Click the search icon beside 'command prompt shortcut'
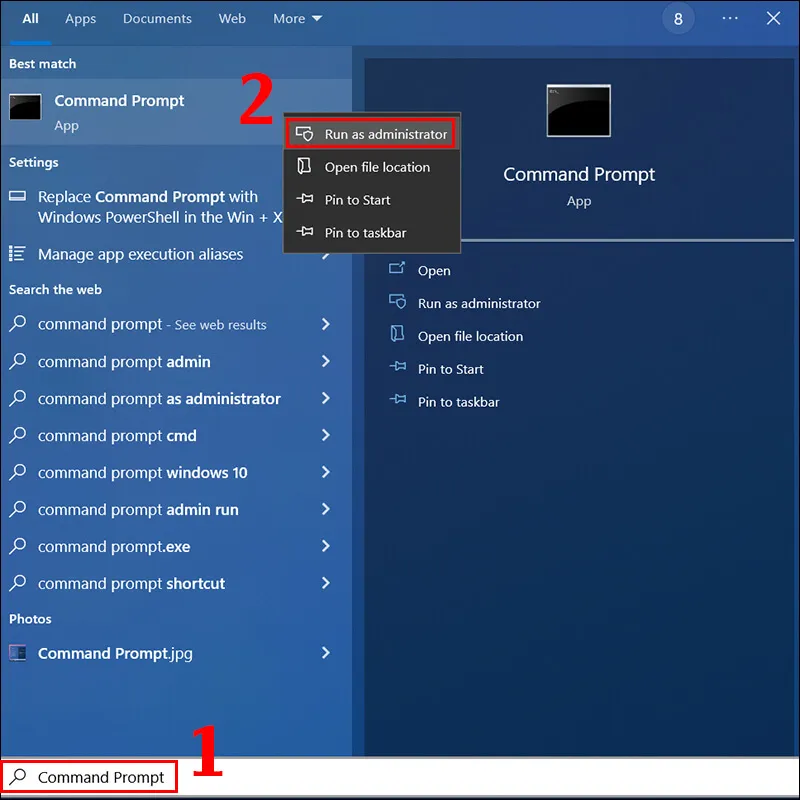The height and width of the screenshot is (800, 800). pyautogui.click(x=17, y=583)
